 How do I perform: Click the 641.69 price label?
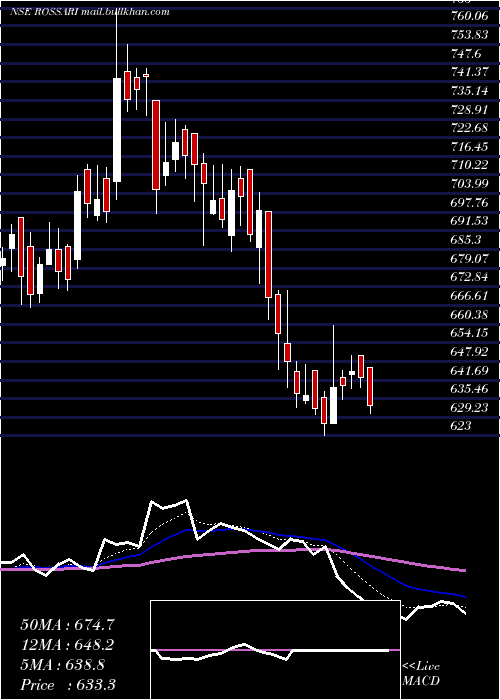[x=469, y=370]
